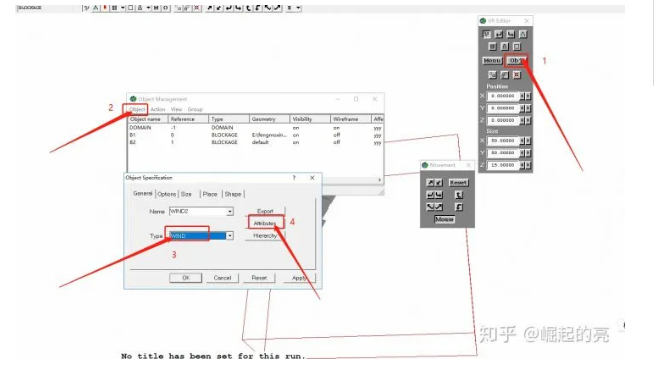Viewport: 654px width, 365px height.
Task: Click the first arrow icon left of Movement Reset
Action: [430, 183]
